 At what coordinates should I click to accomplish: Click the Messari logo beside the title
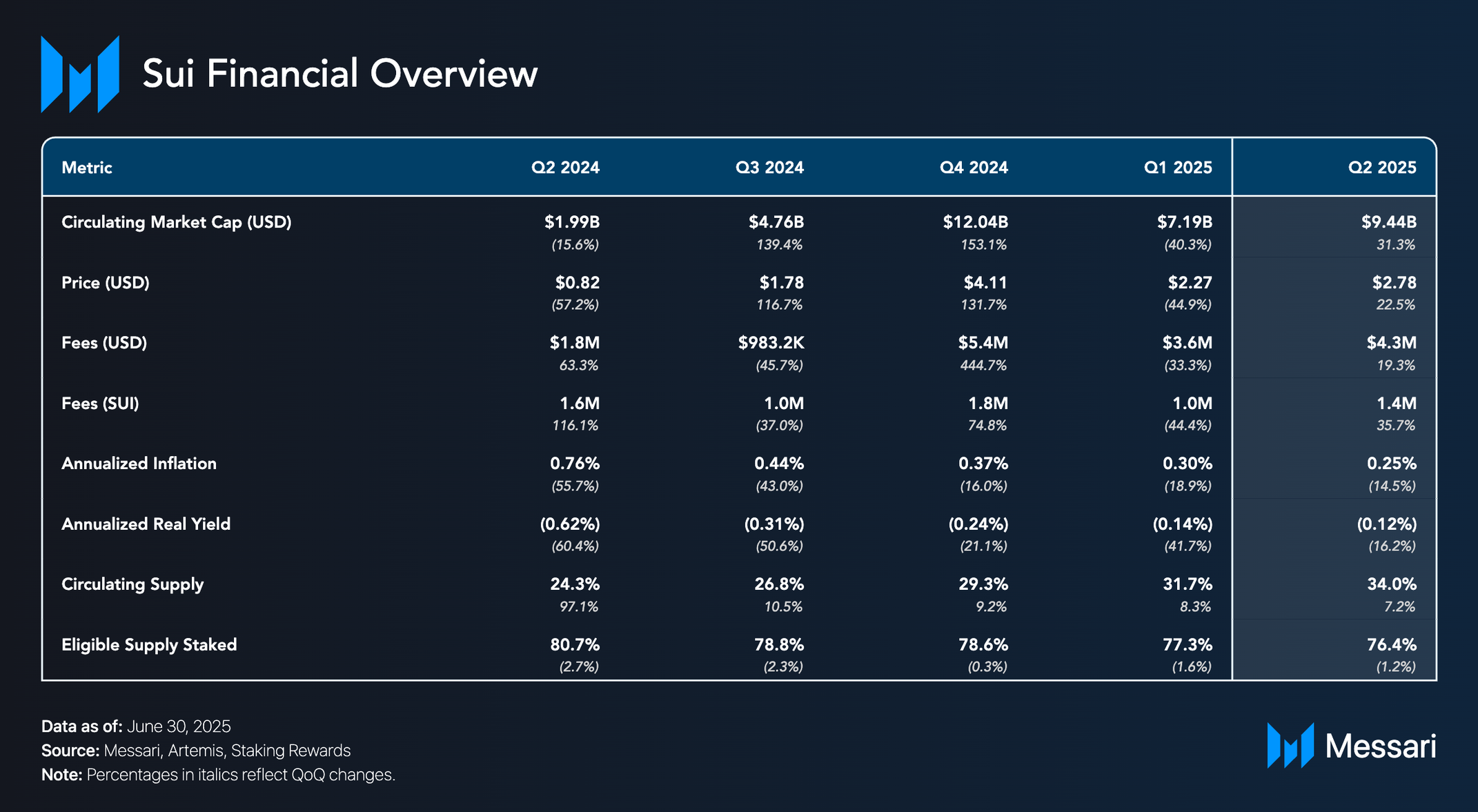tap(80, 74)
